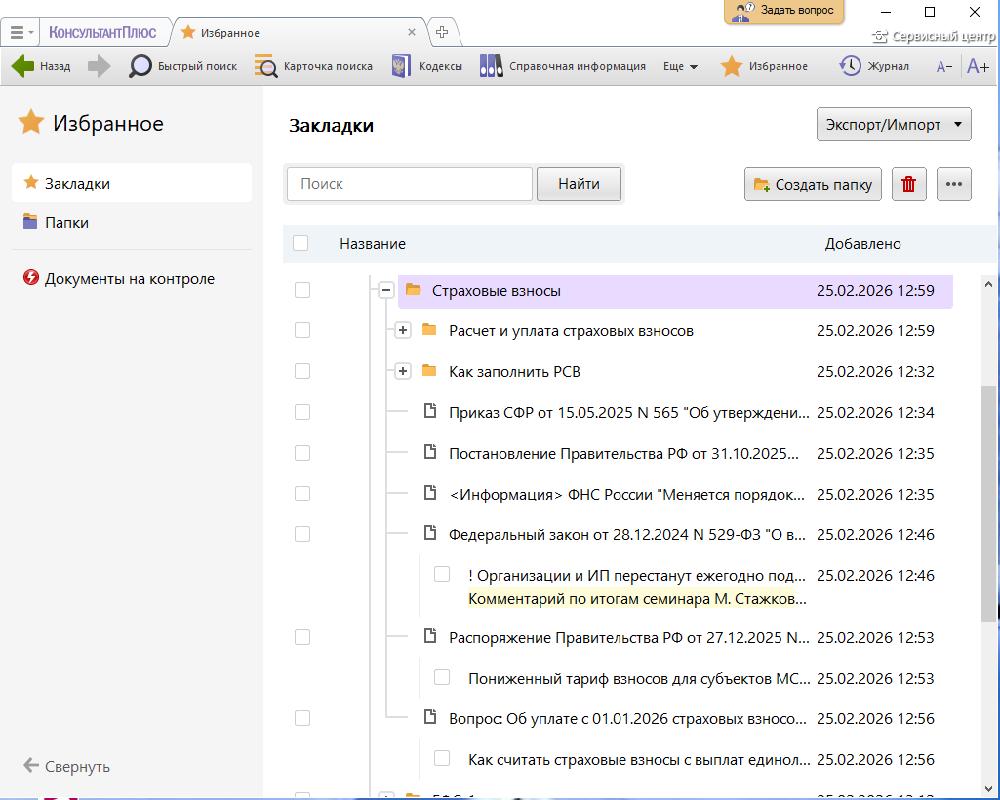Select Папки in the left sidebar

(x=66, y=223)
